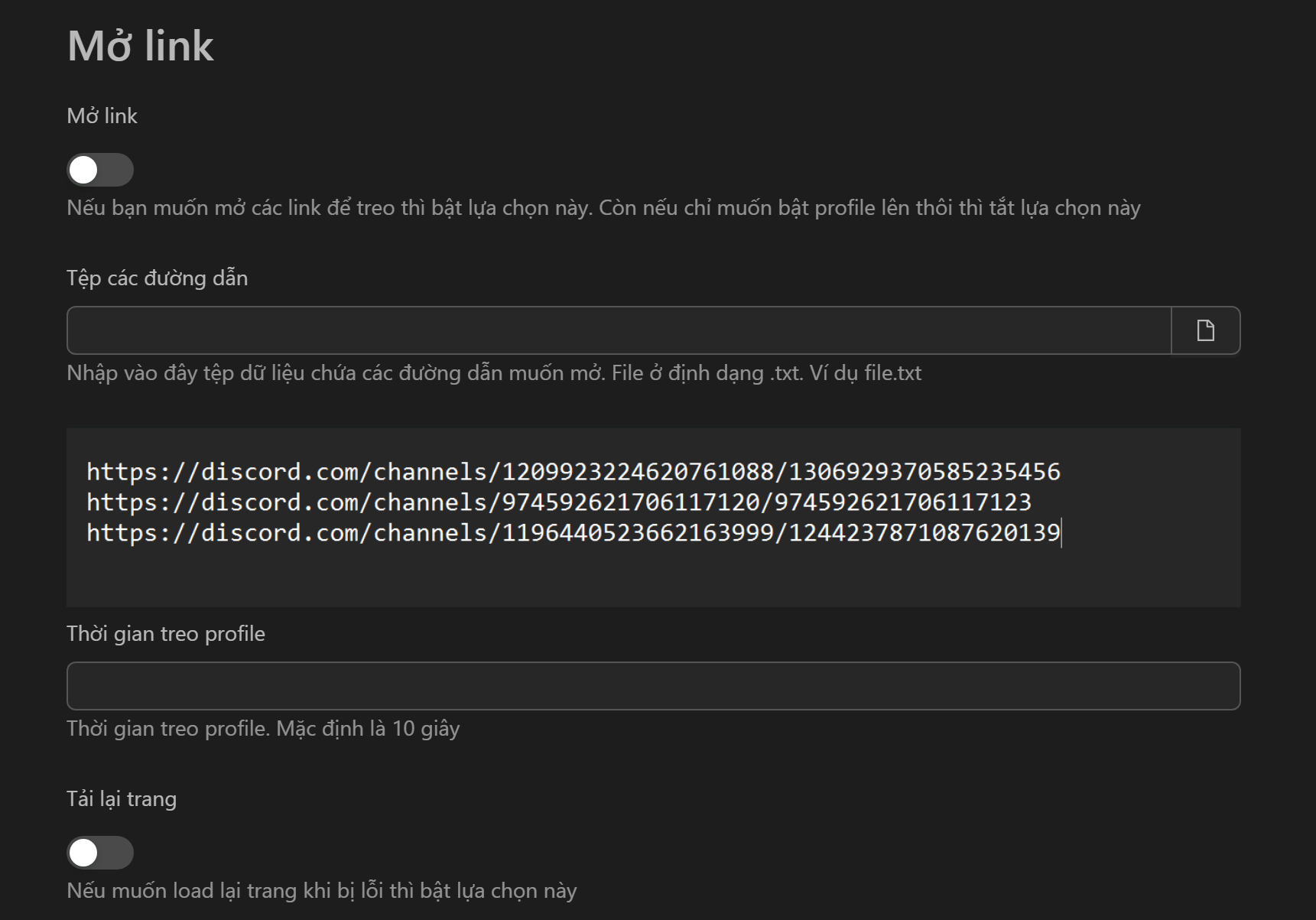The width and height of the screenshot is (1316, 920).
Task: Enable the Mở link toggle switch
Action: [x=100, y=170]
